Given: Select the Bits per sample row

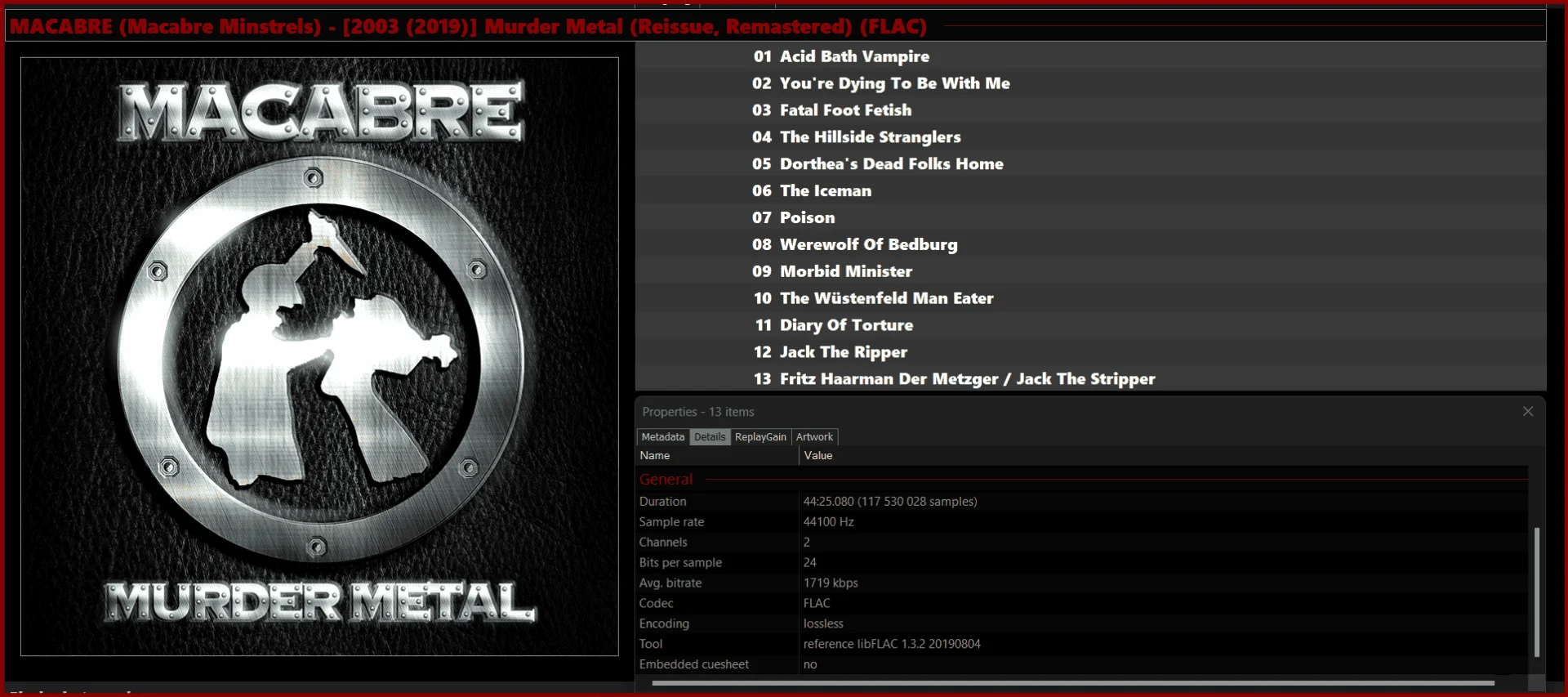Looking at the screenshot, I should pos(1082,563).
